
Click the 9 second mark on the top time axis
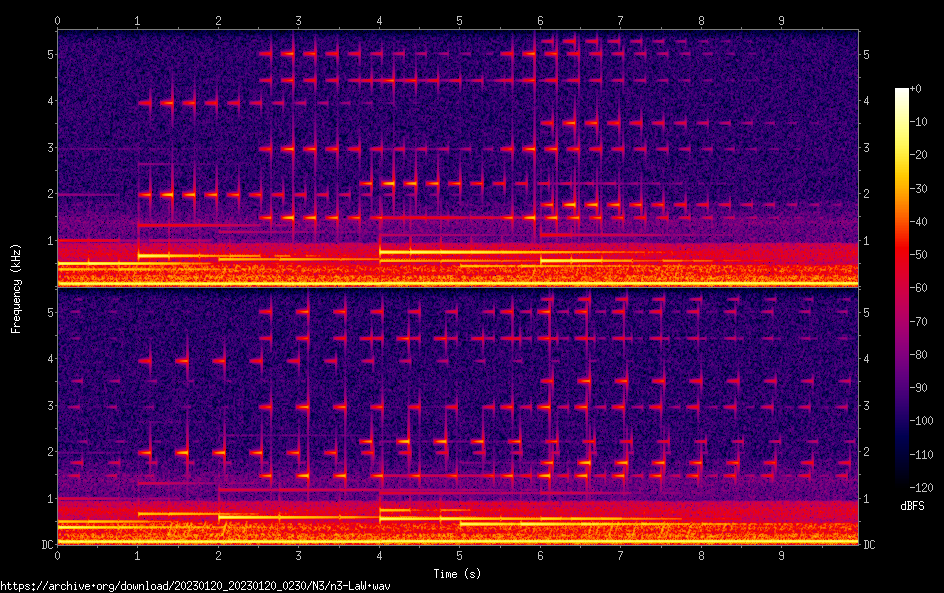click(782, 20)
